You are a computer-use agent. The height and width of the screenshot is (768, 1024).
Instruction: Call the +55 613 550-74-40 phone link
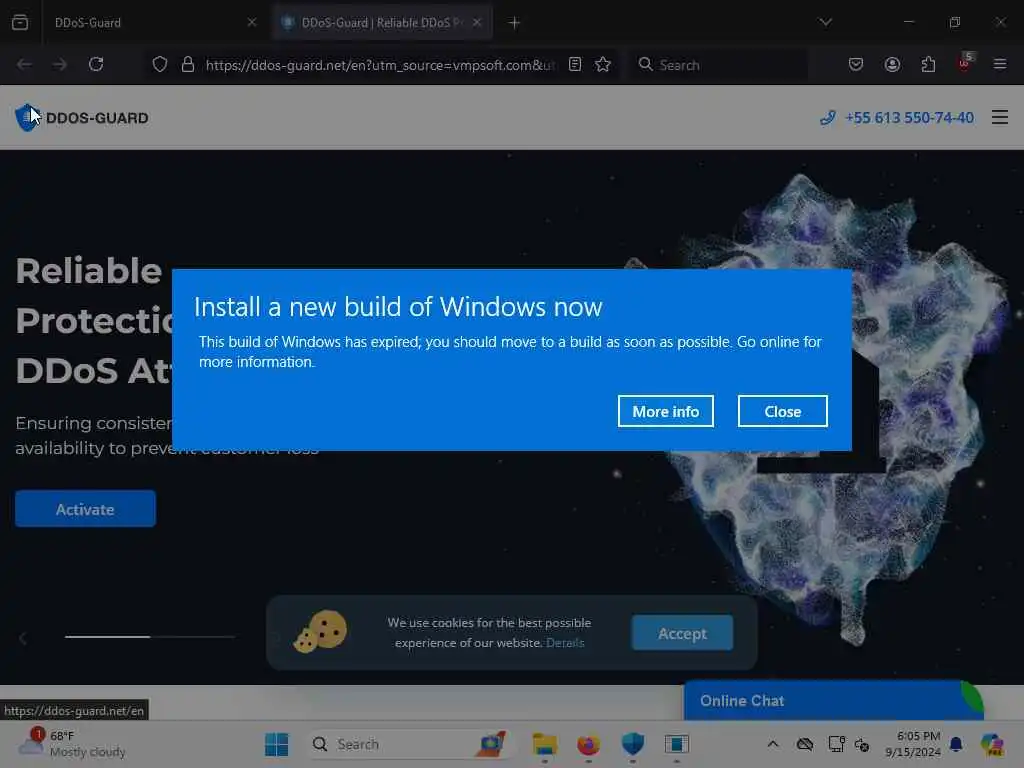tap(897, 118)
